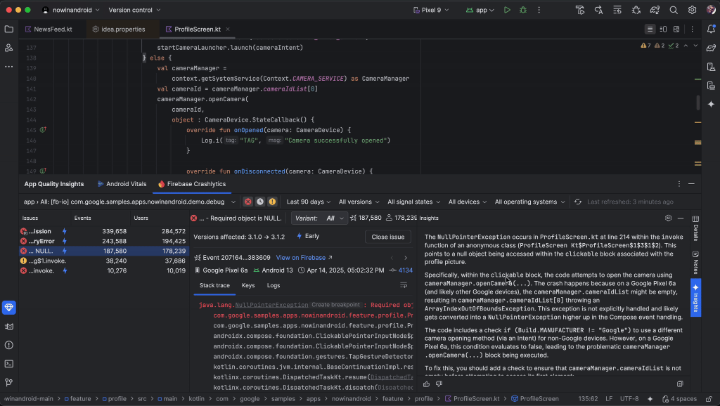Run the app with the green play icon

point(507,10)
